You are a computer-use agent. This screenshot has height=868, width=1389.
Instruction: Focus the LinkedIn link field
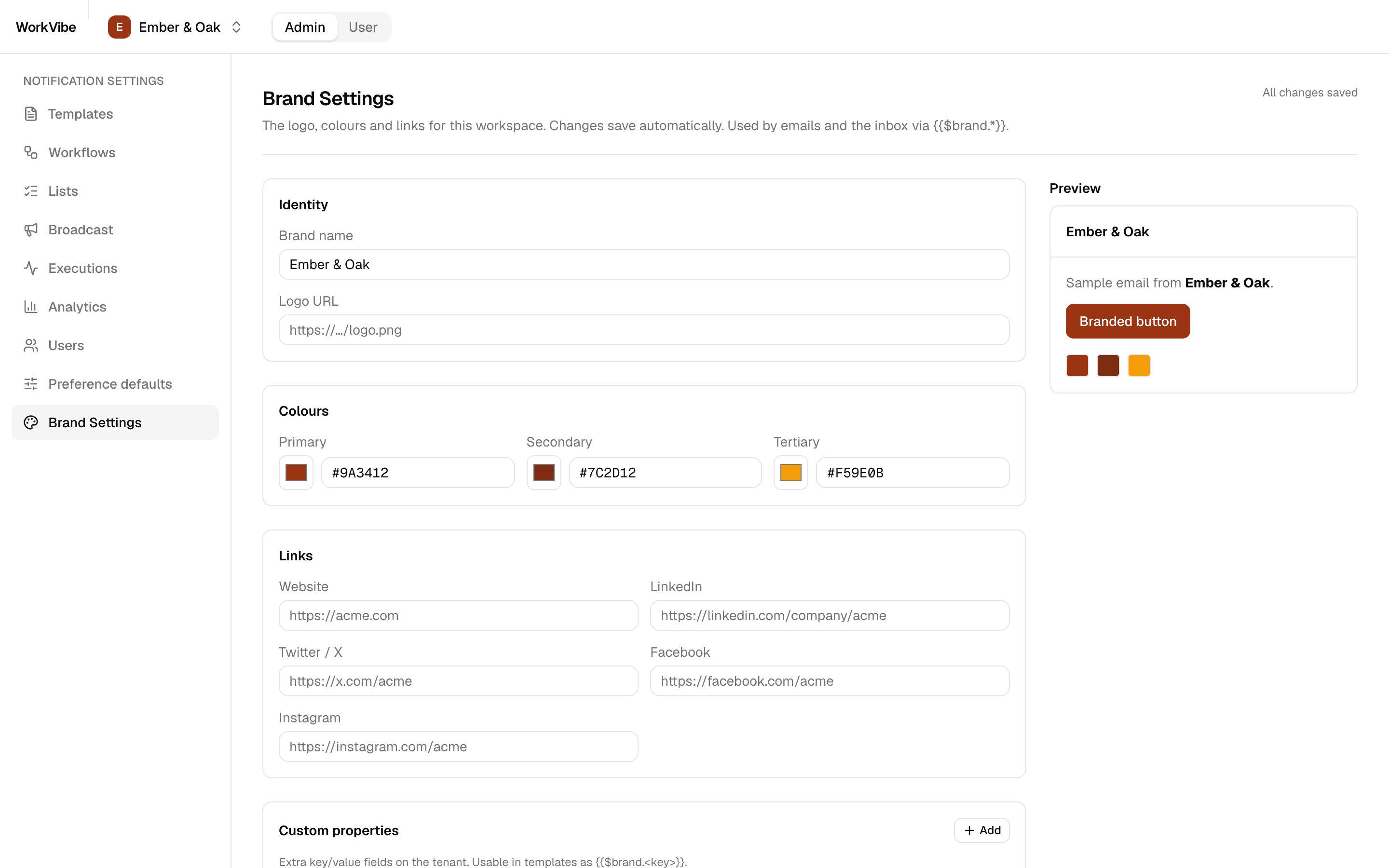coord(830,615)
